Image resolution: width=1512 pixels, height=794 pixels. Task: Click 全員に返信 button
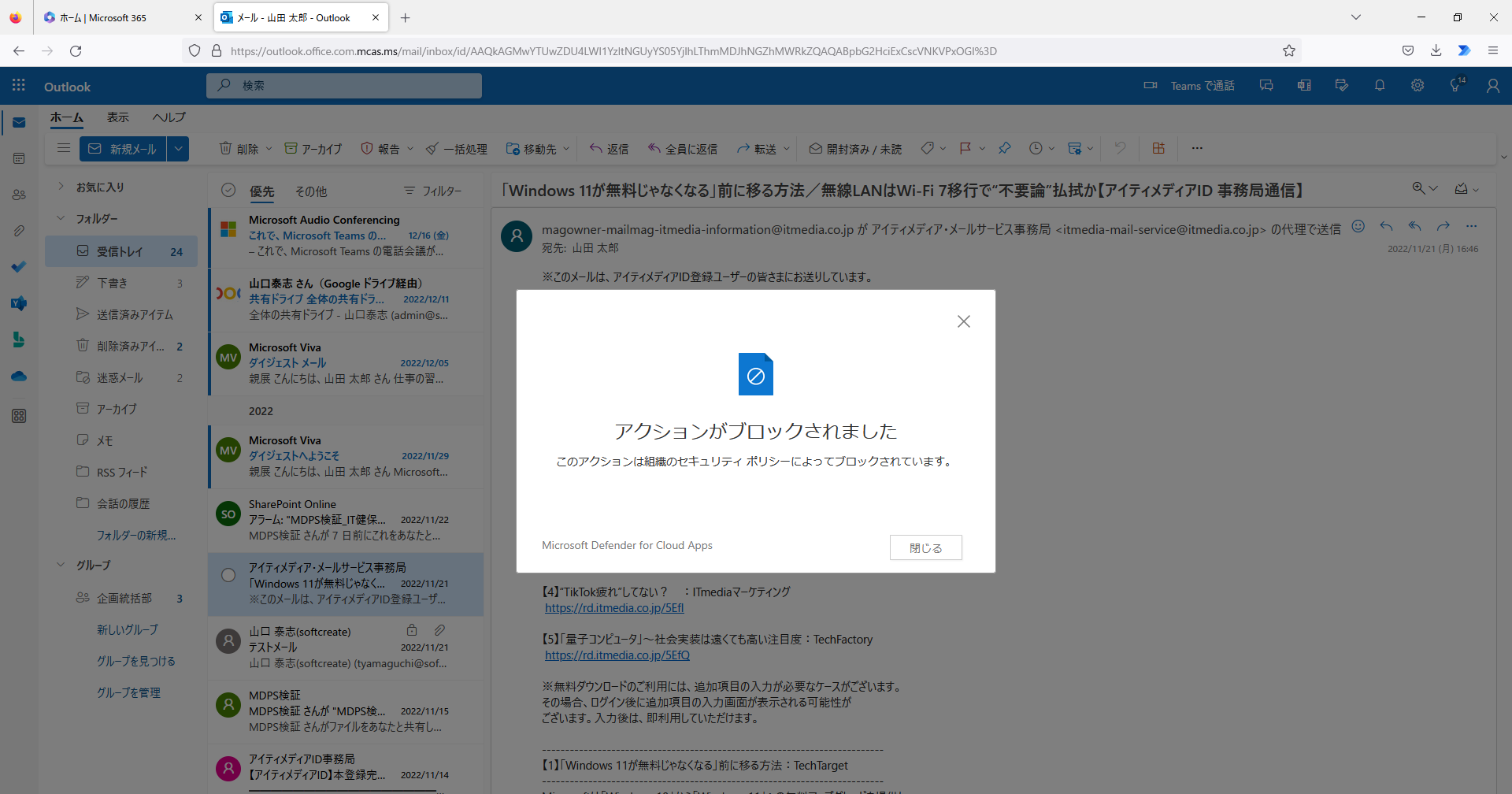[x=683, y=148]
